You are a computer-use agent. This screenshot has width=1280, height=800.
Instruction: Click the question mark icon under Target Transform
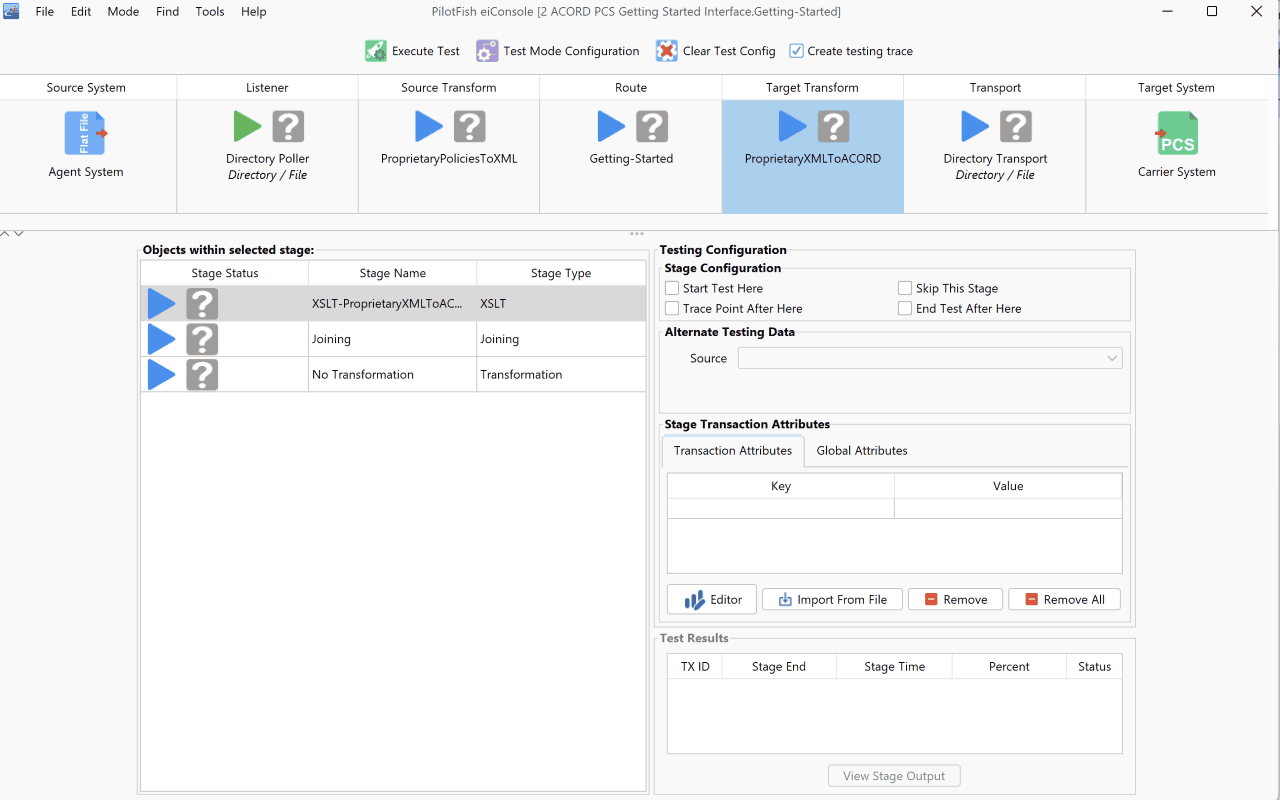pyautogui.click(x=833, y=127)
